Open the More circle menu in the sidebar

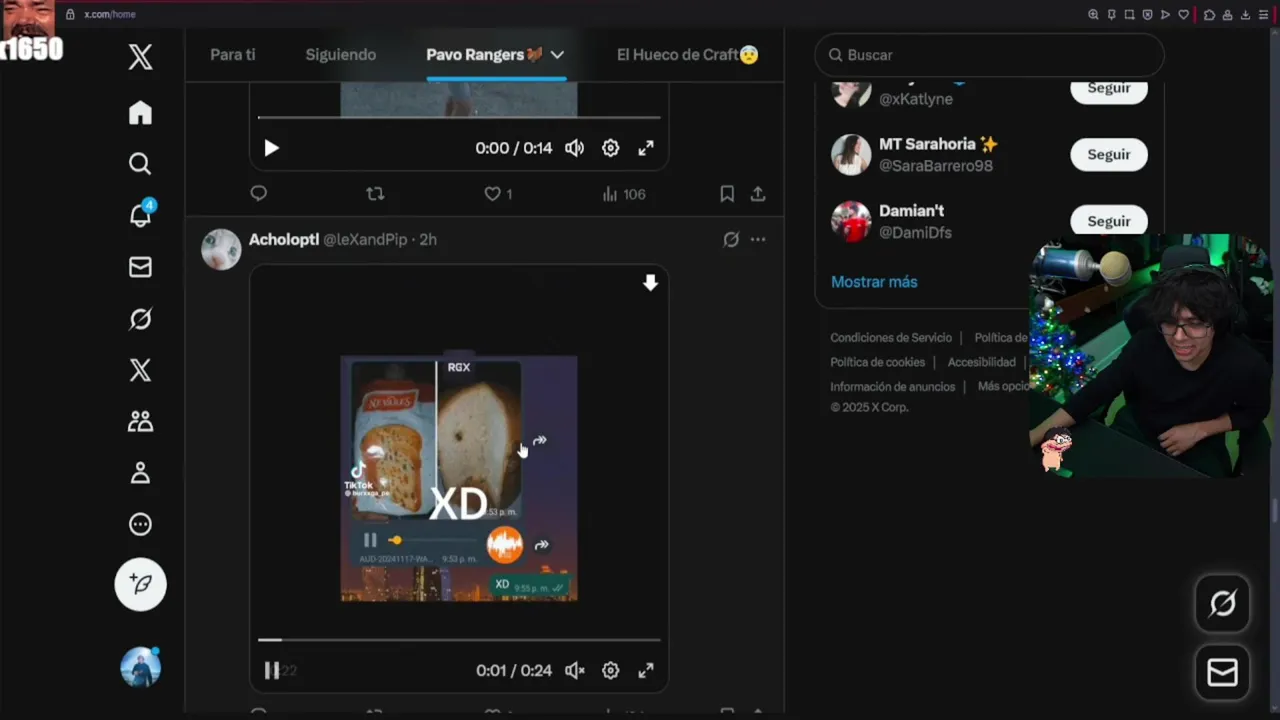[x=140, y=524]
